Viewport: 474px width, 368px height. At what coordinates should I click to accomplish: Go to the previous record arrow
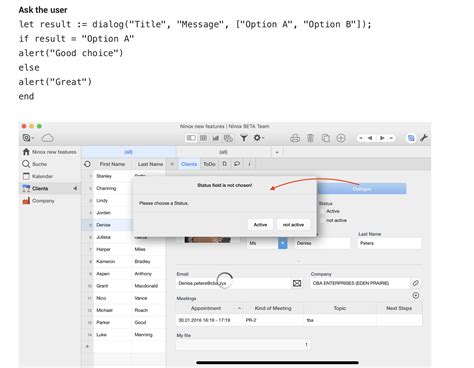pyautogui.click(x=370, y=138)
